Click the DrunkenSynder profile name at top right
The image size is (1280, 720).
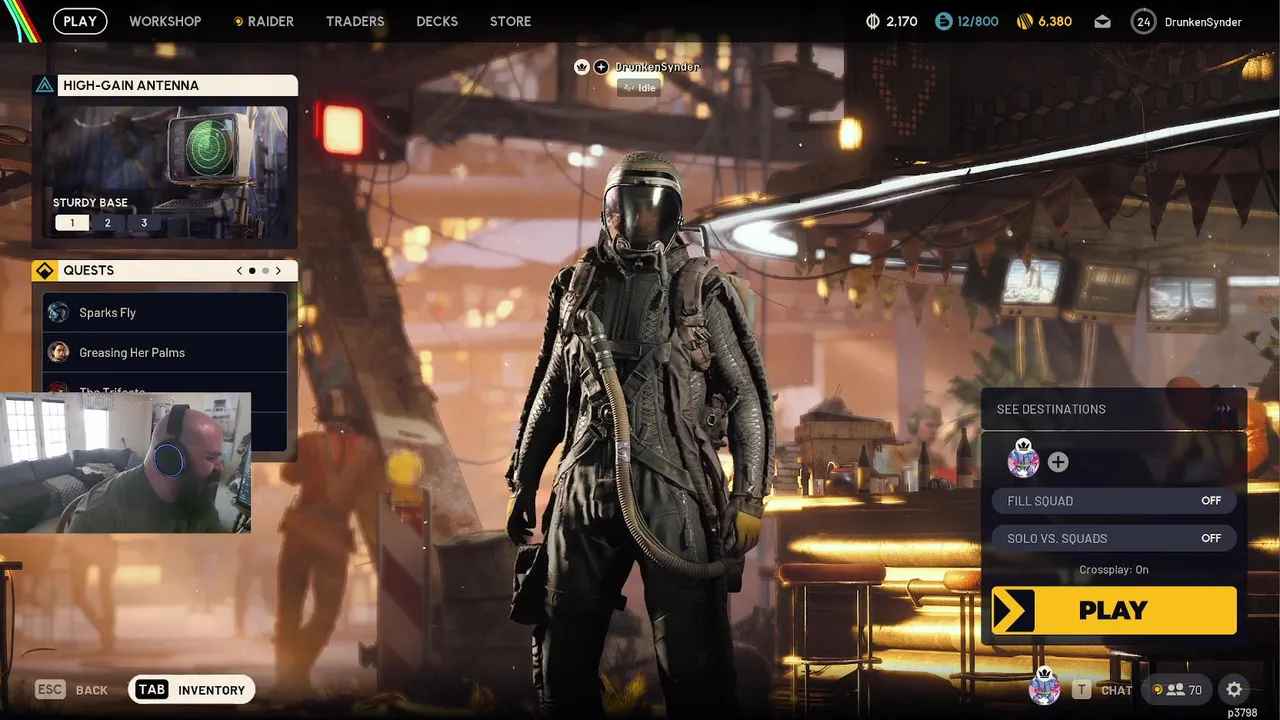[x=1203, y=22]
